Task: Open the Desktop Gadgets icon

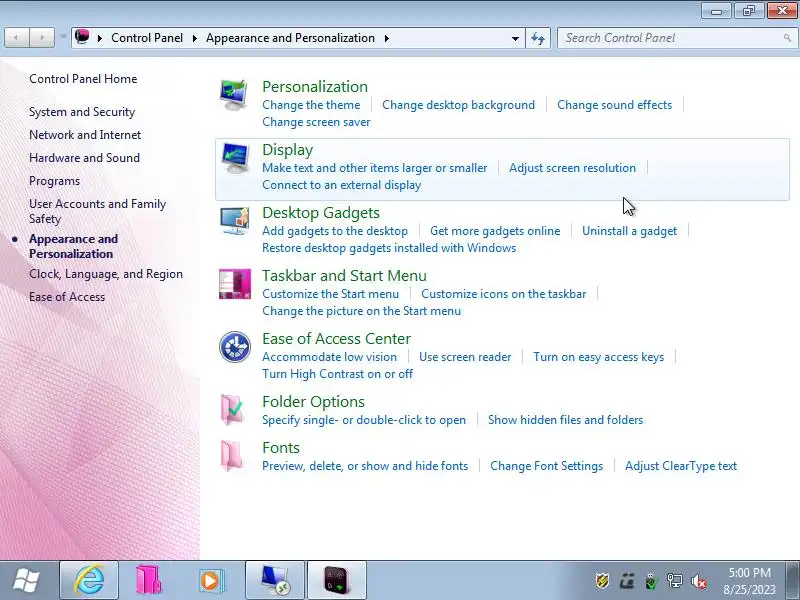Action: (234, 221)
